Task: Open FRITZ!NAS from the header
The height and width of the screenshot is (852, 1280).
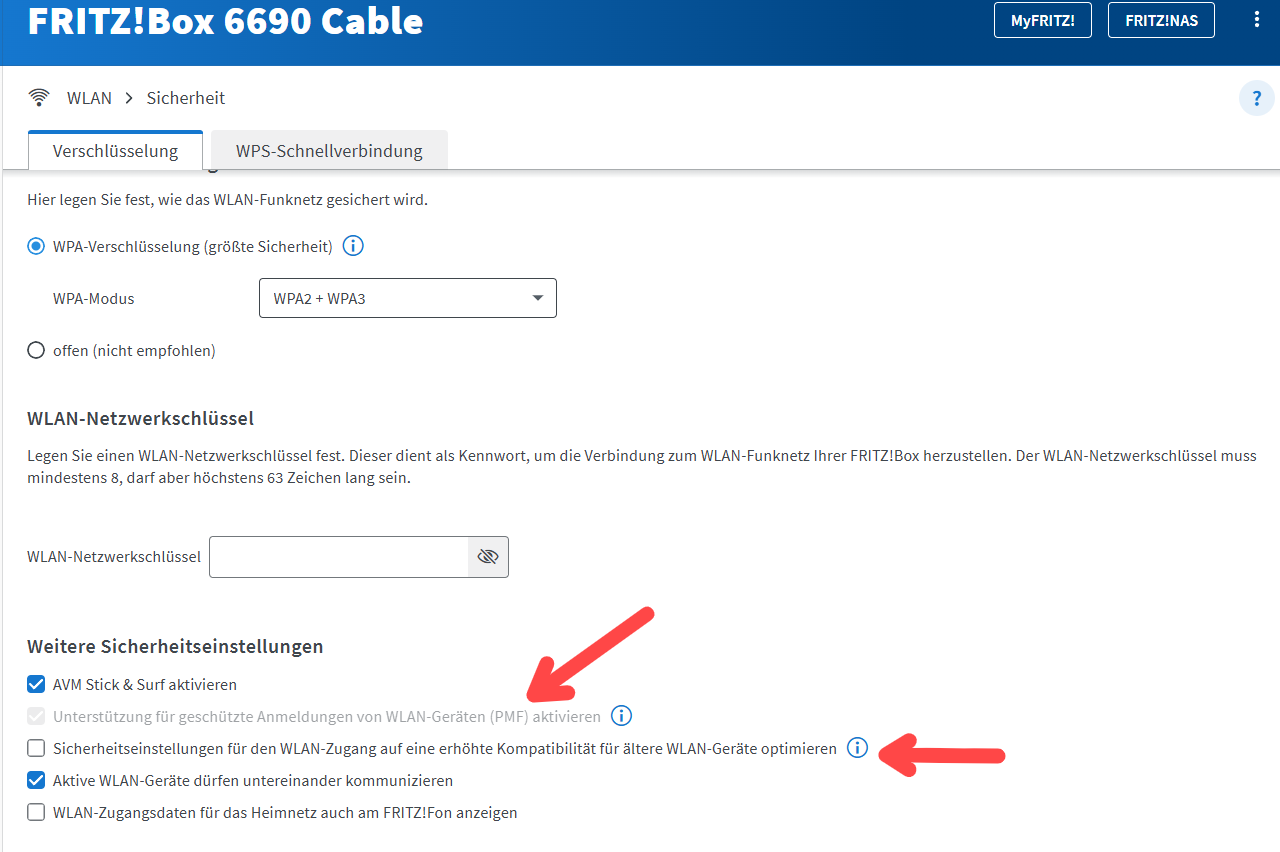Action: [x=1161, y=20]
